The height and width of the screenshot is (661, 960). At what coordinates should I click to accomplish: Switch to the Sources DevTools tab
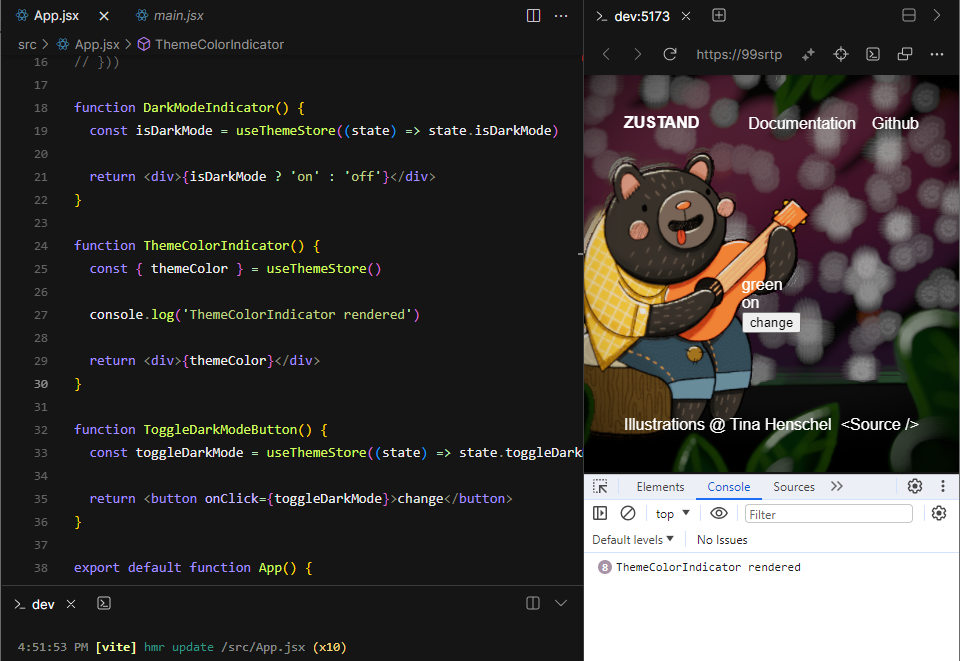(x=793, y=487)
